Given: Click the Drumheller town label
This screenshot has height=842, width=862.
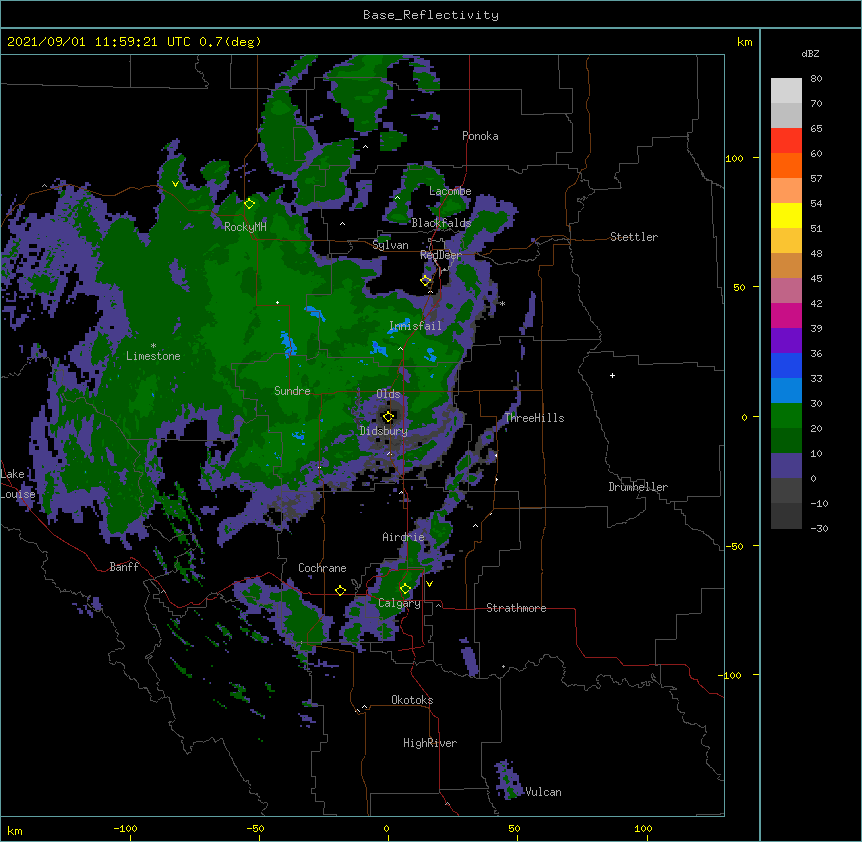Looking at the screenshot, I should coord(638,487).
